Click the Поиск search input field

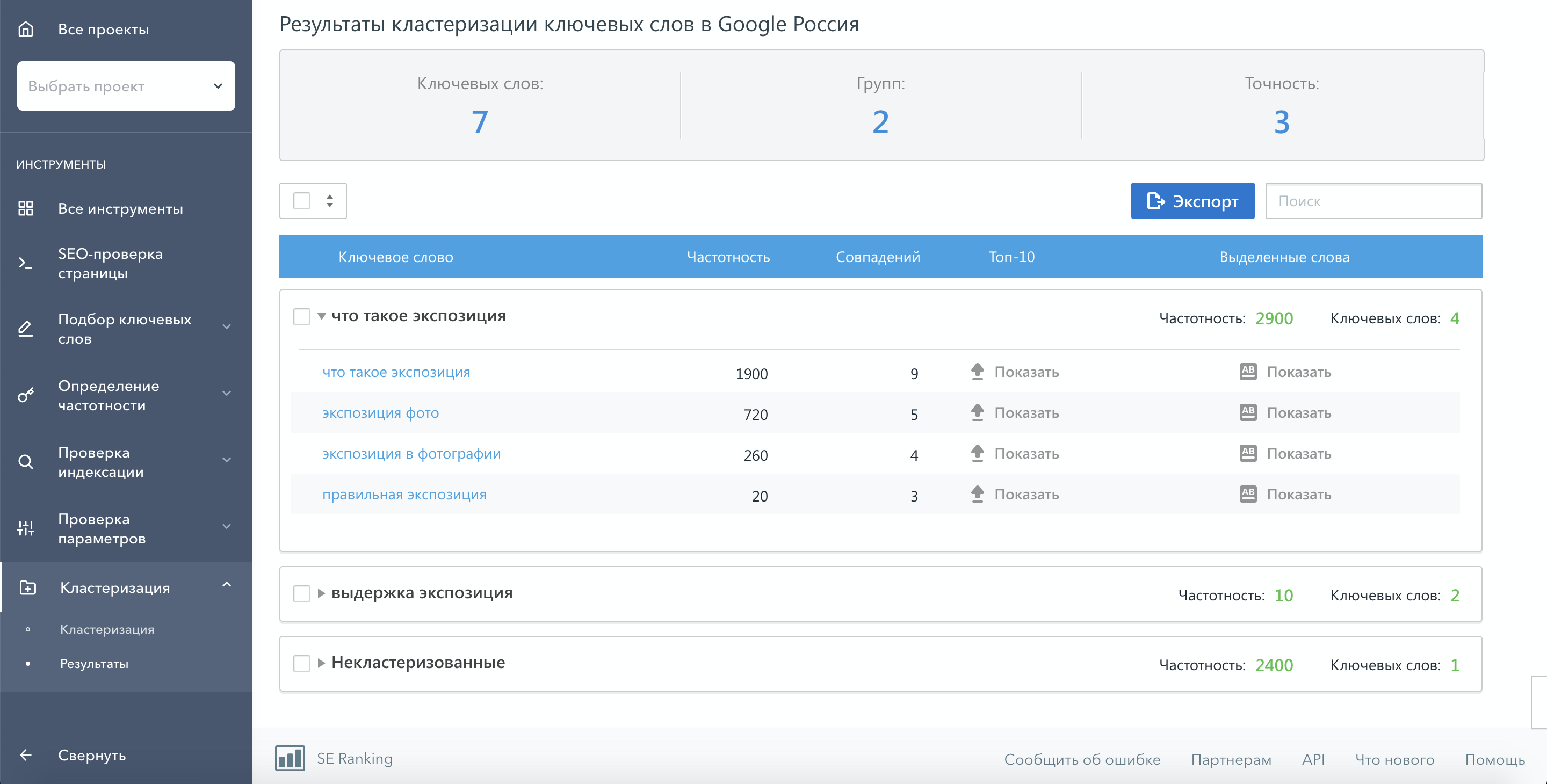pyautogui.click(x=1373, y=200)
